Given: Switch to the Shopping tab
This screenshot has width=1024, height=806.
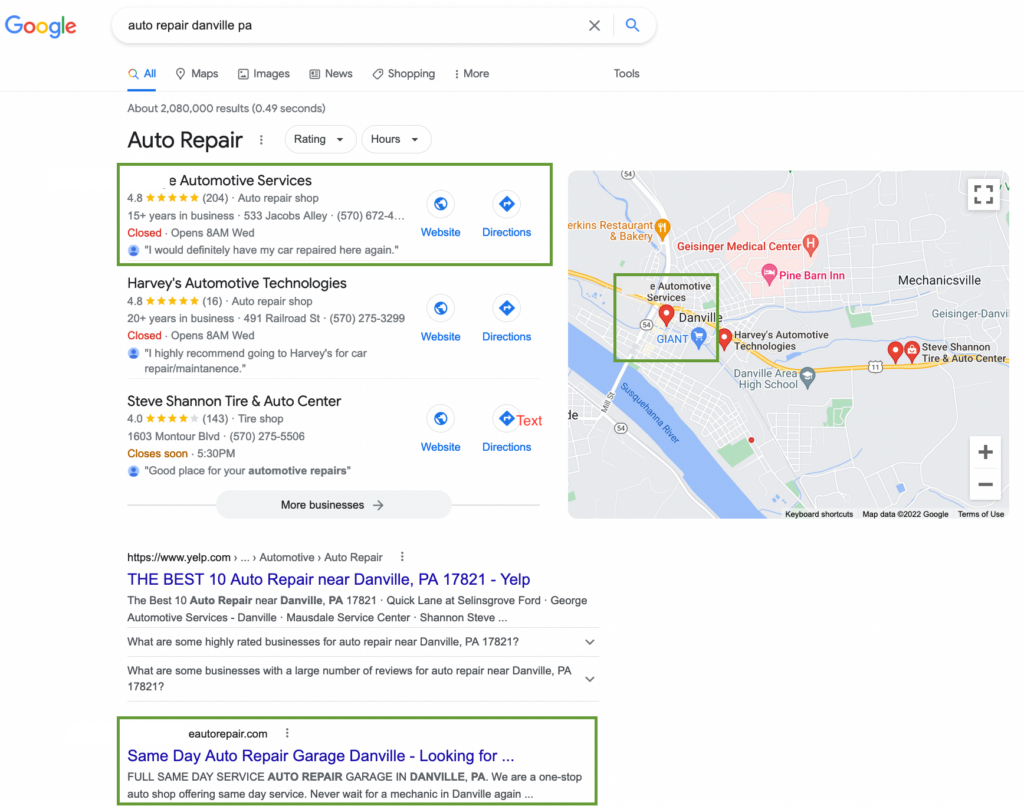Looking at the screenshot, I should click(404, 74).
